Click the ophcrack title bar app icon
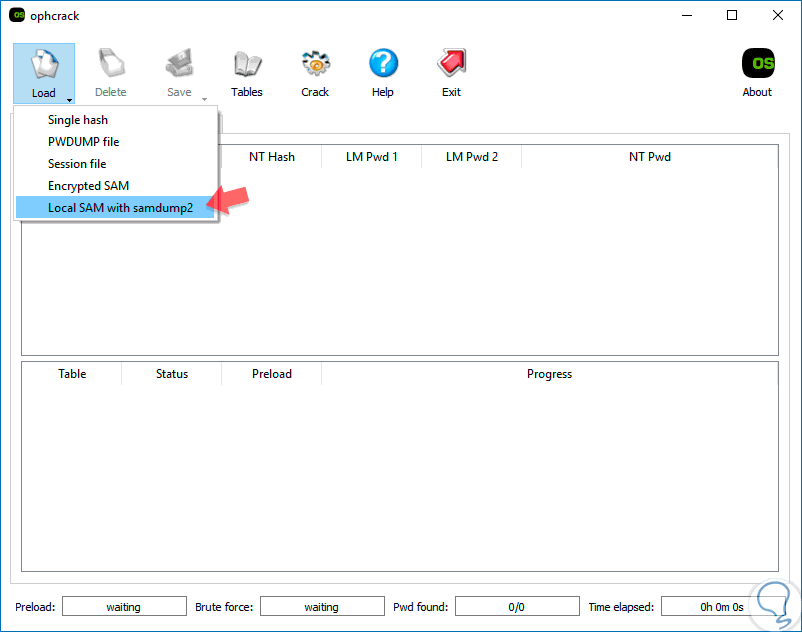 pos(17,15)
